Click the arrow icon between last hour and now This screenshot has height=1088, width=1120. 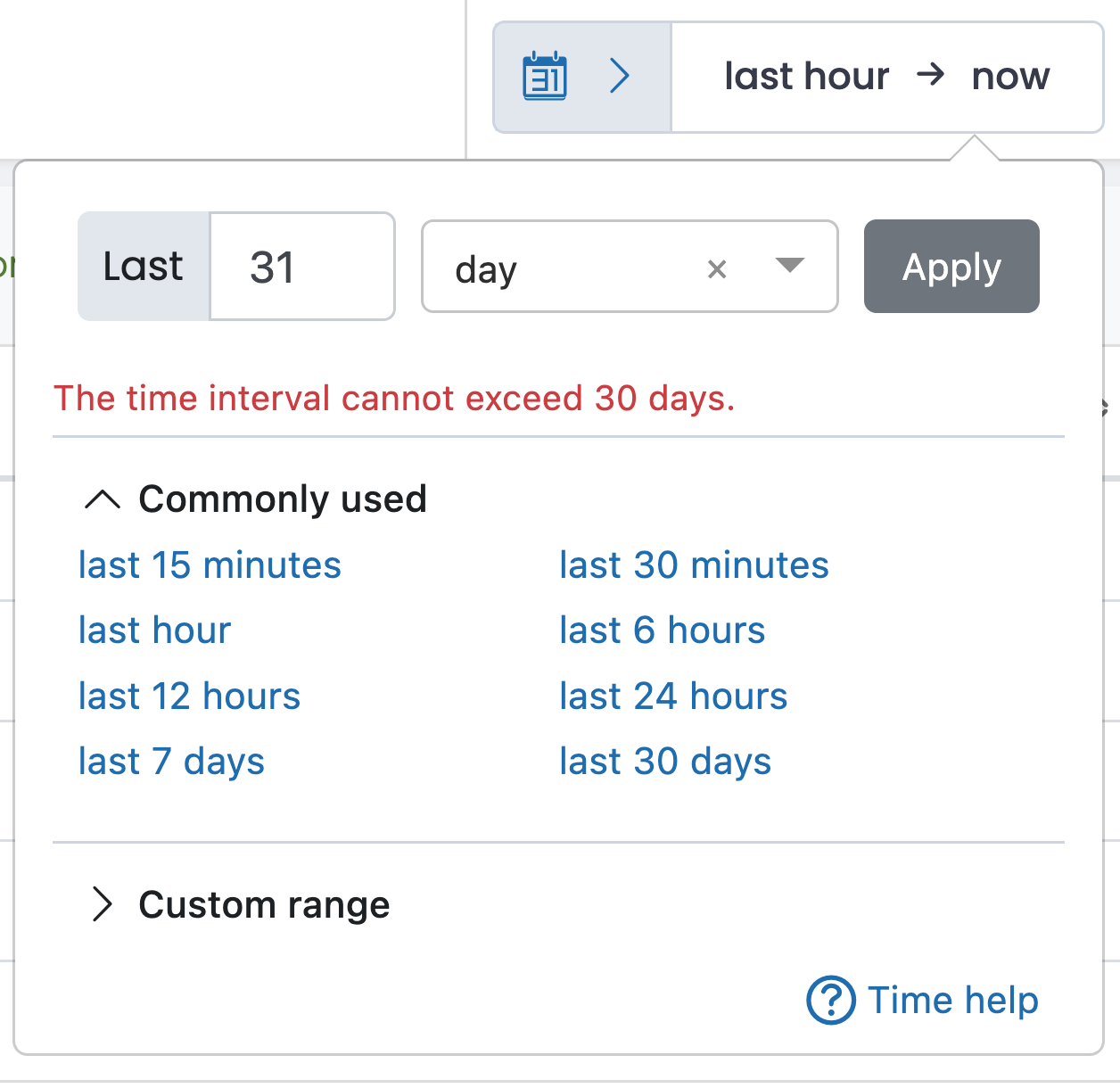click(931, 77)
